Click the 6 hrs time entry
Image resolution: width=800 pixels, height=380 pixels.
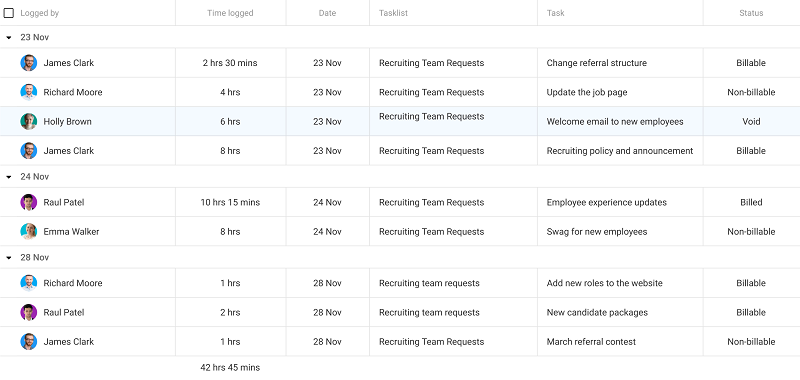click(230, 121)
